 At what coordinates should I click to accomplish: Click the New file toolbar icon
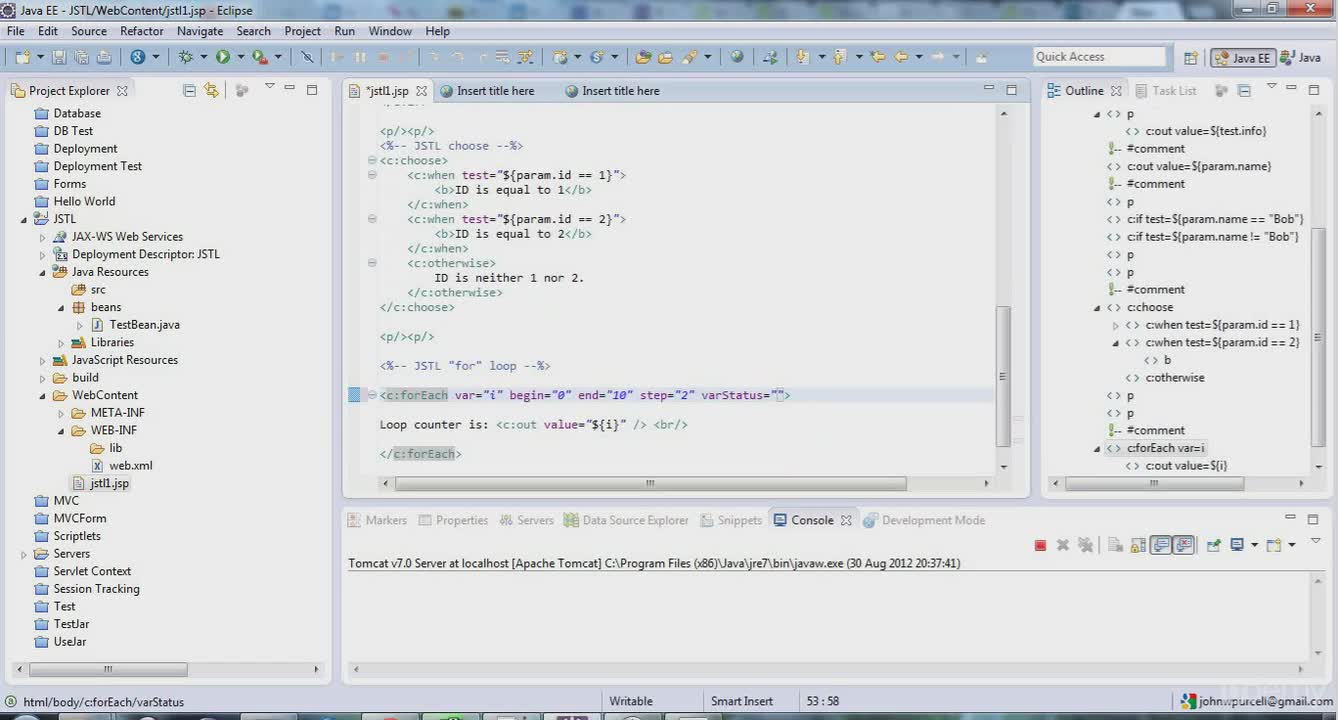(21, 57)
